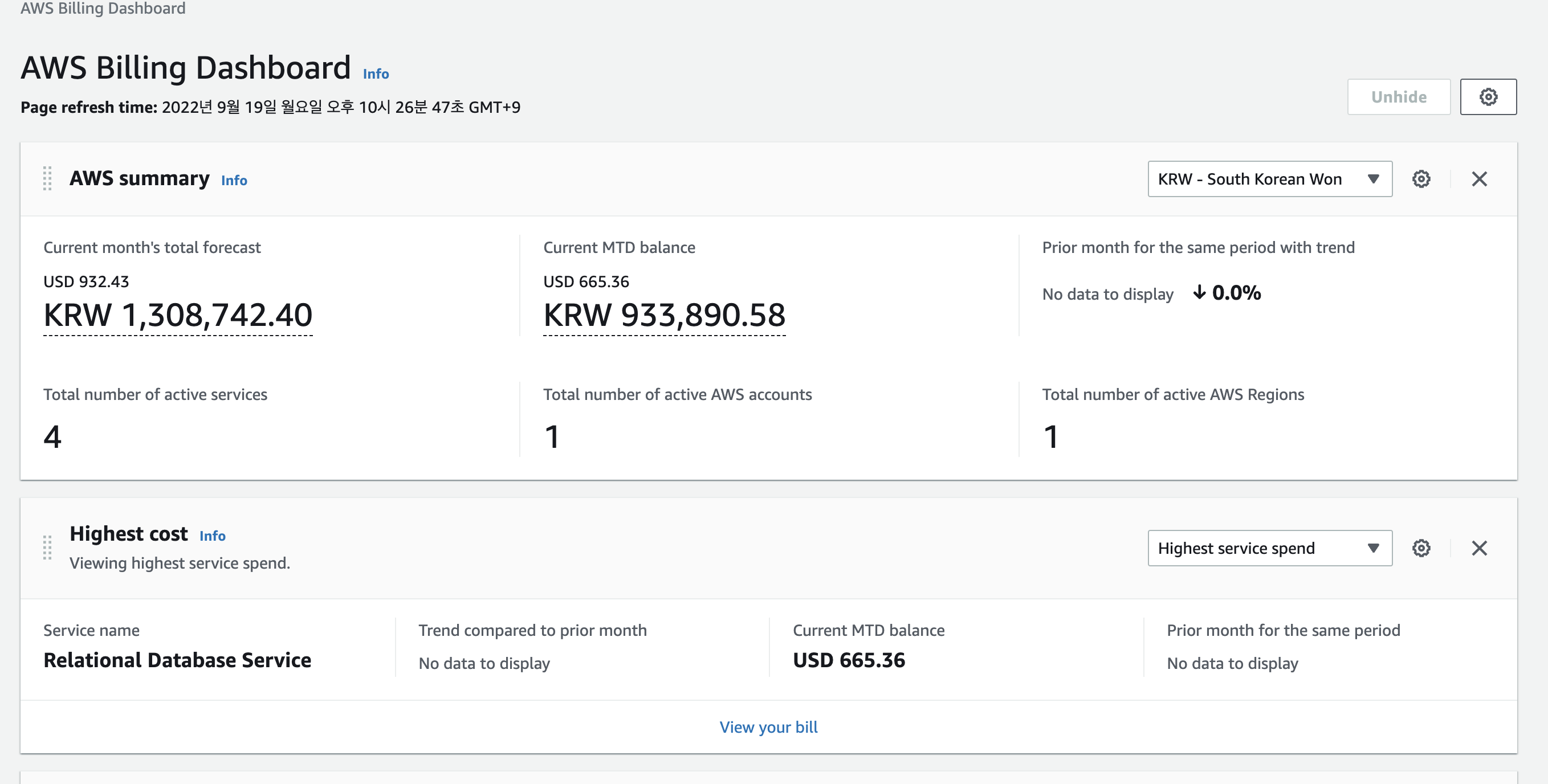Image resolution: width=1548 pixels, height=784 pixels.
Task: Click 'Viewing highest service spend.' subtitle
Action: 180,563
